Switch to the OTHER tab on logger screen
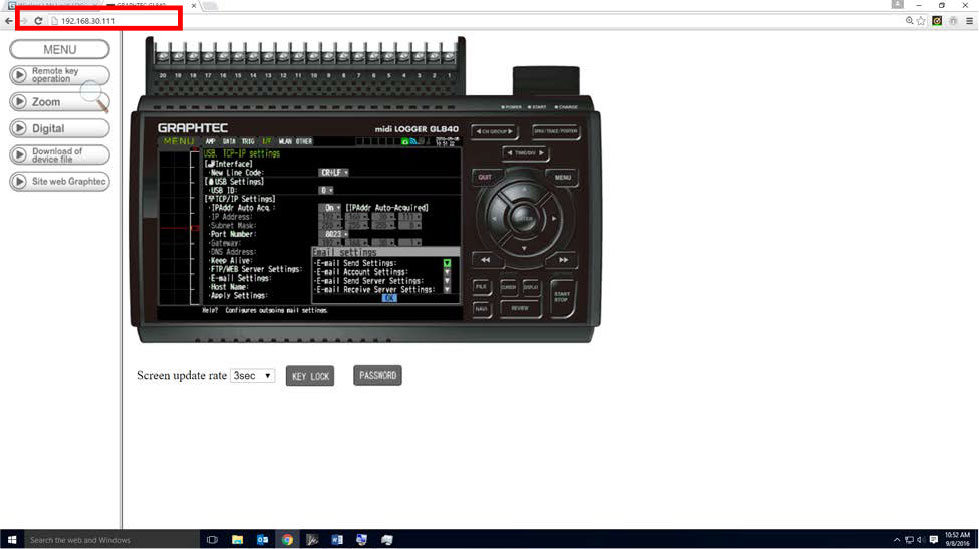Image resolution: width=979 pixels, height=549 pixels. (304, 141)
